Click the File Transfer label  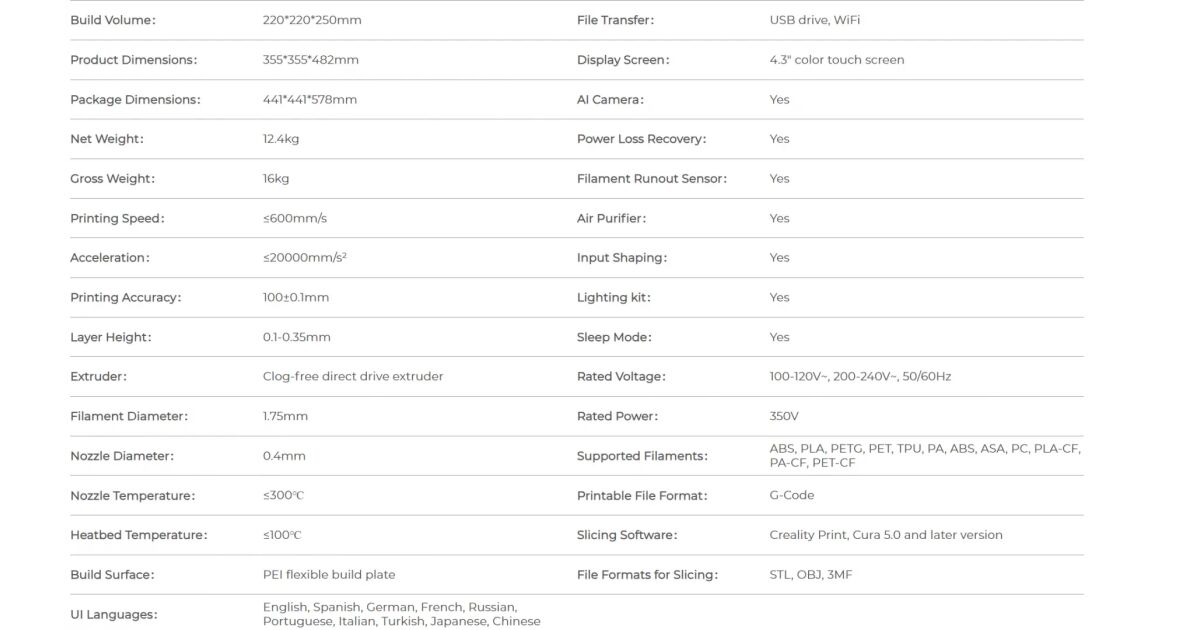615,20
